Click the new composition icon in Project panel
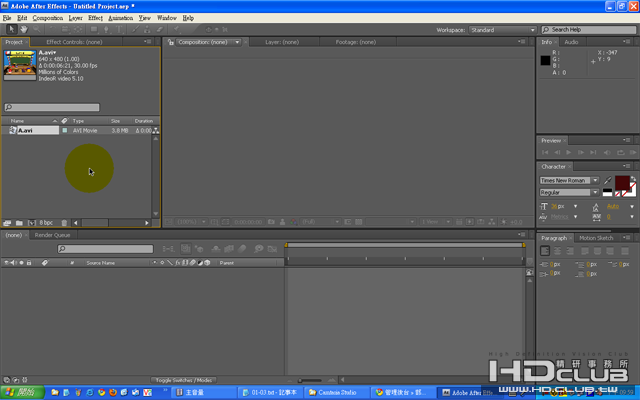640x400 pixels. coord(32,223)
